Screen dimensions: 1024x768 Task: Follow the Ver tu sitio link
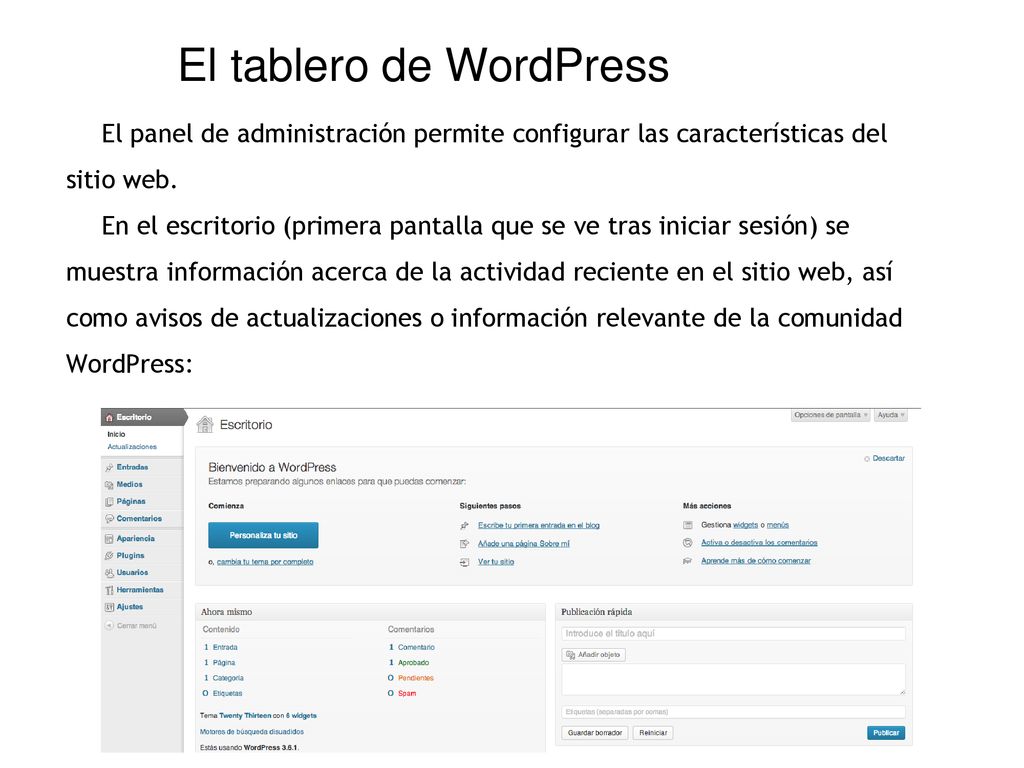(496, 562)
